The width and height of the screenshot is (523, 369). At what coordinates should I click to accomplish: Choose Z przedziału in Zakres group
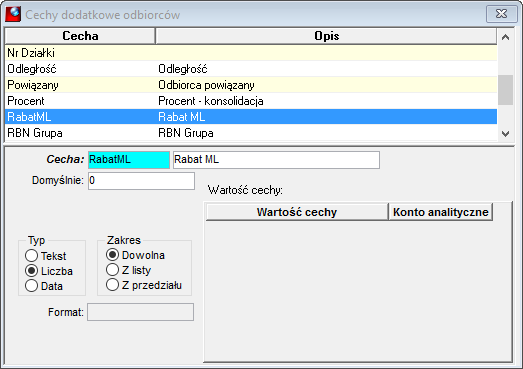pos(112,285)
